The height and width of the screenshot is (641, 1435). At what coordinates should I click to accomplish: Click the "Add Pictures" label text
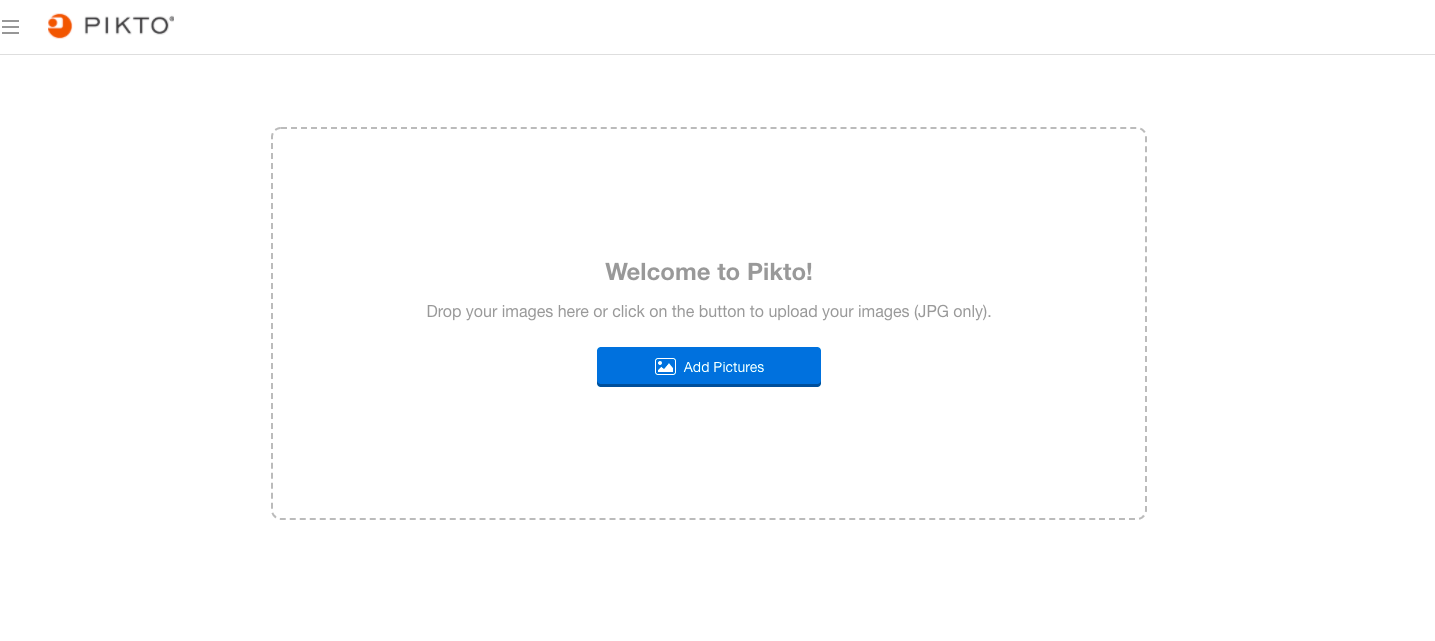click(724, 367)
